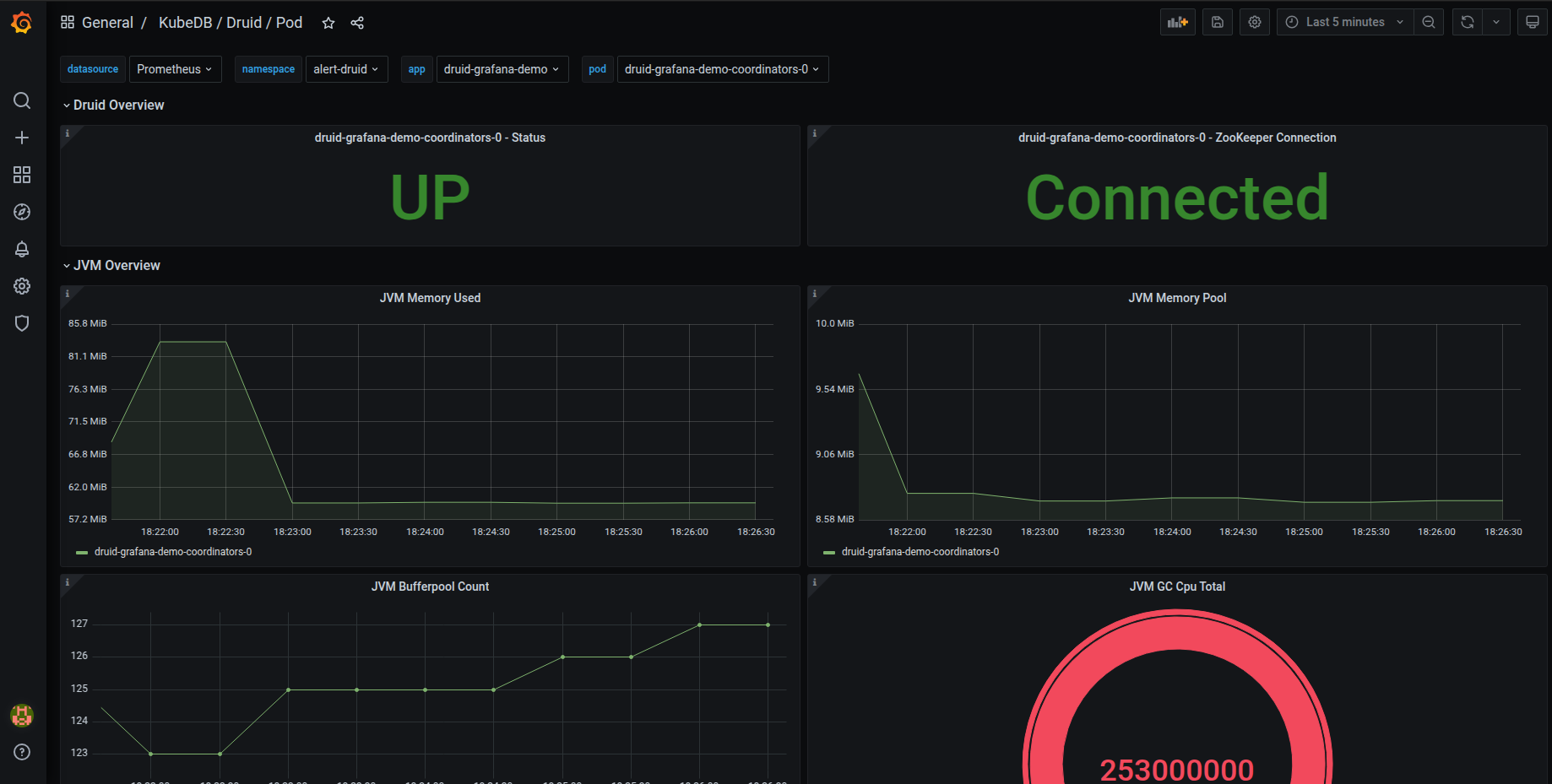Open the Help question mark icon

click(22, 752)
